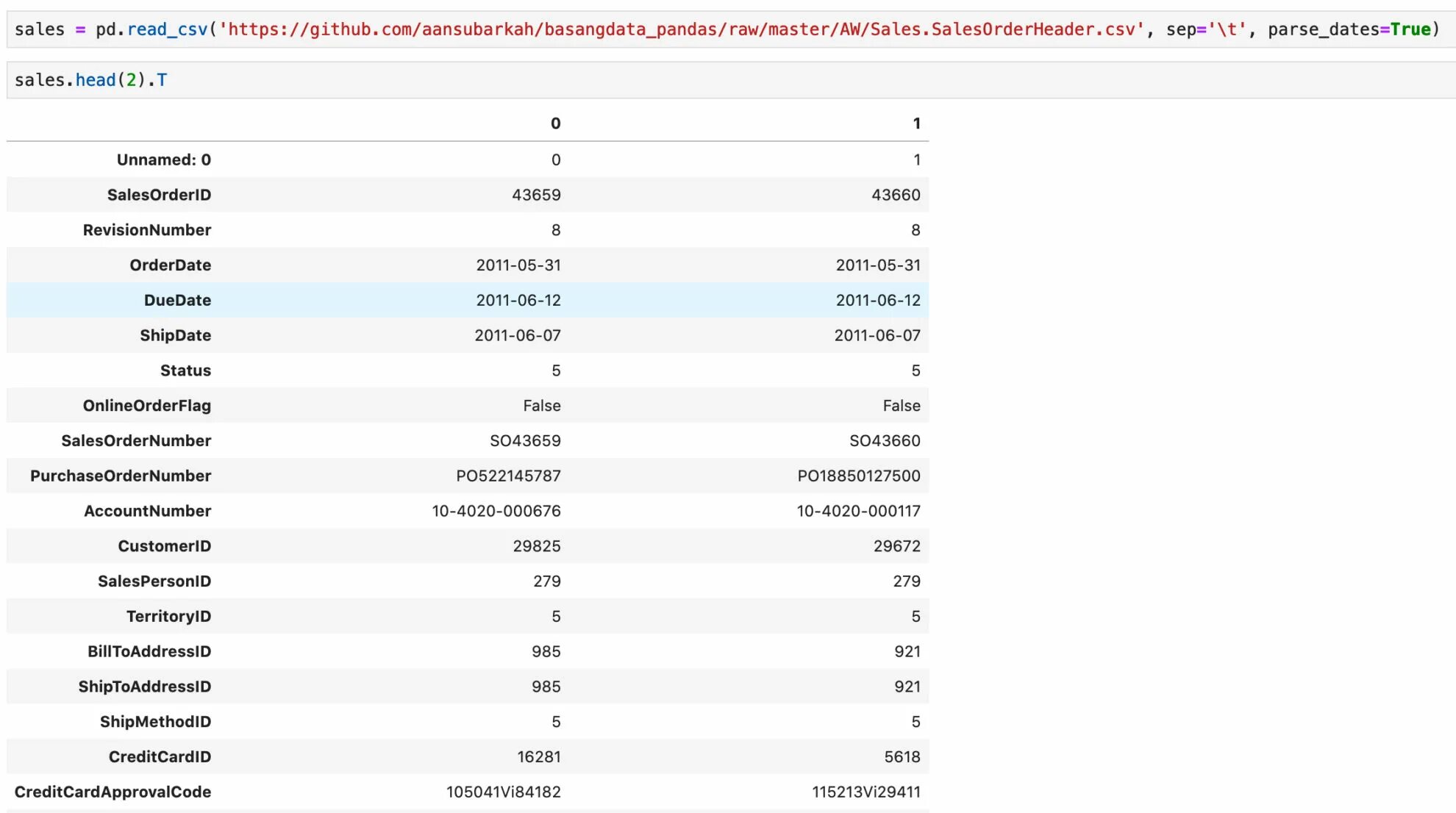Click column header 0

[555, 123]
